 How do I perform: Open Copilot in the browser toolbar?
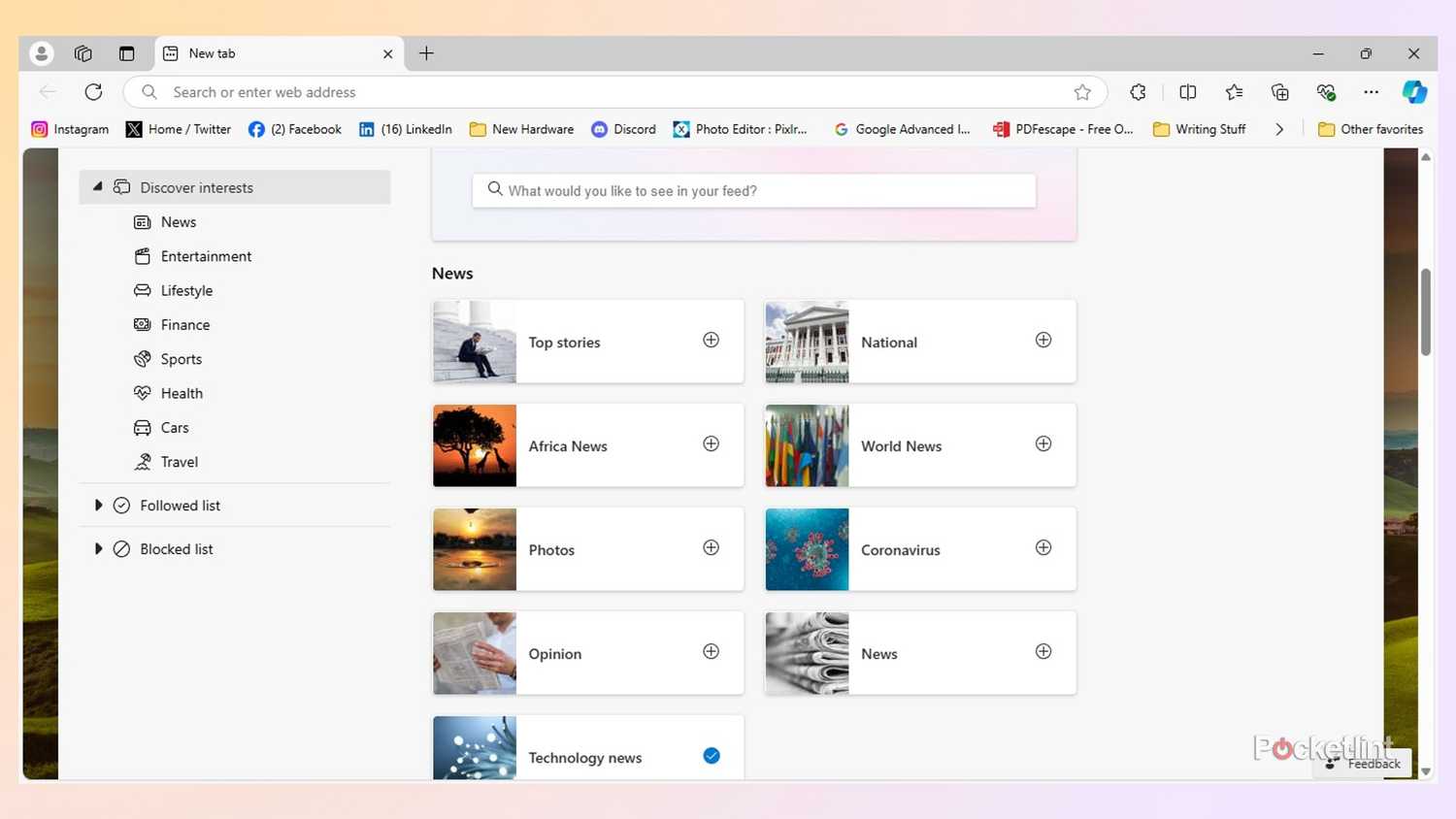[x=1414, y=91]
